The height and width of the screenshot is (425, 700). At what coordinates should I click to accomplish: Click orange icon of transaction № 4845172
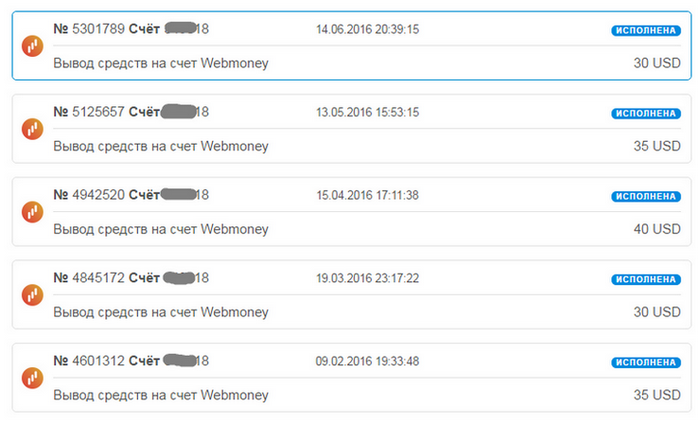click(x=33, y=295)
